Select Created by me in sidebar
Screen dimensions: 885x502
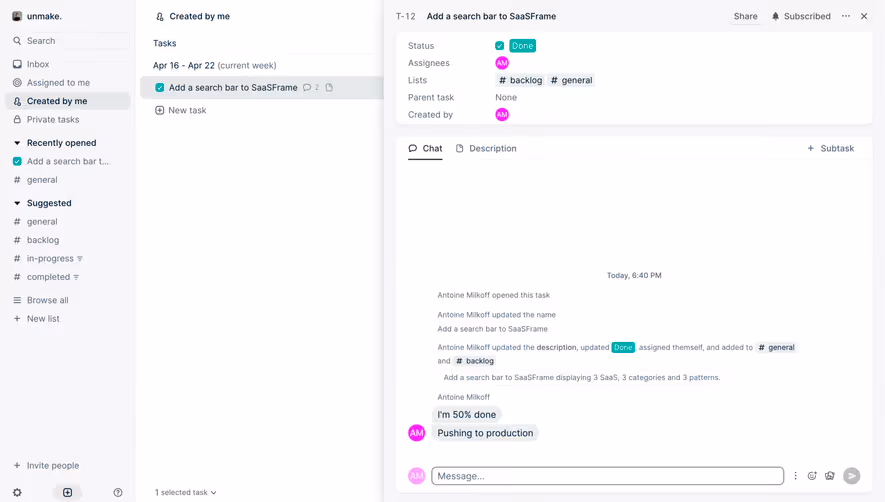pos(68,101)
